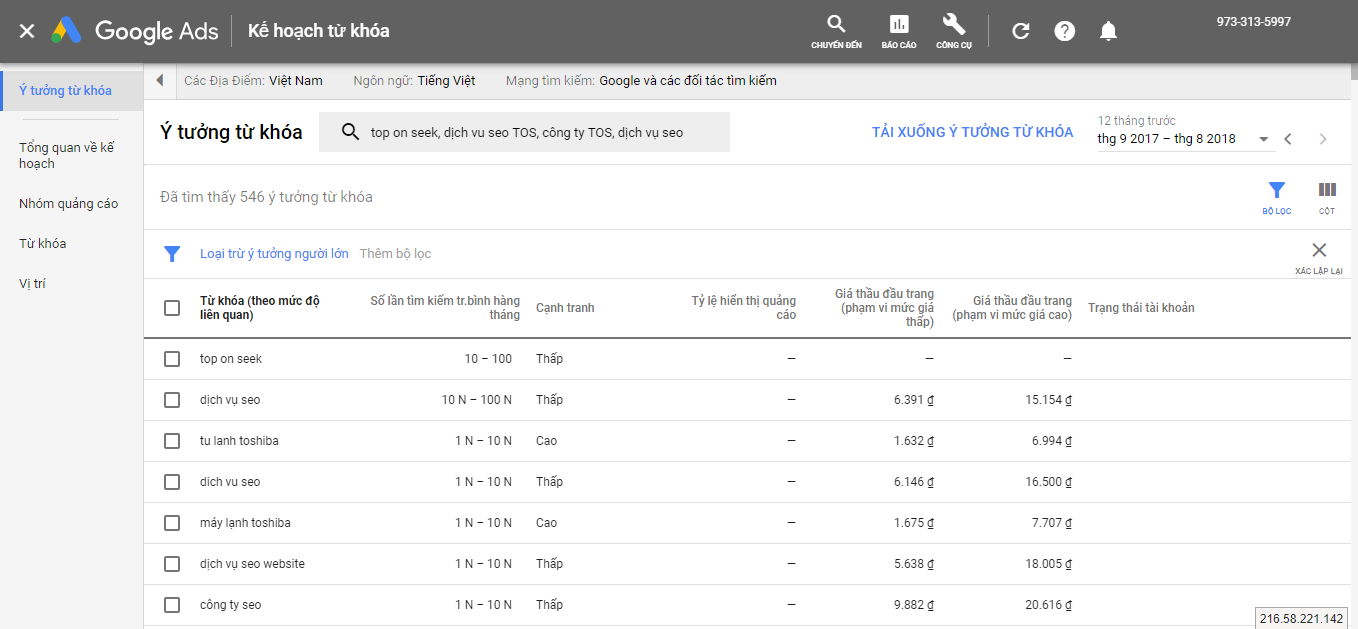Tick the checkbox for 'top on seek'
The height and width of the screenshot is (629, 1358).
click(x=172, y=359)
